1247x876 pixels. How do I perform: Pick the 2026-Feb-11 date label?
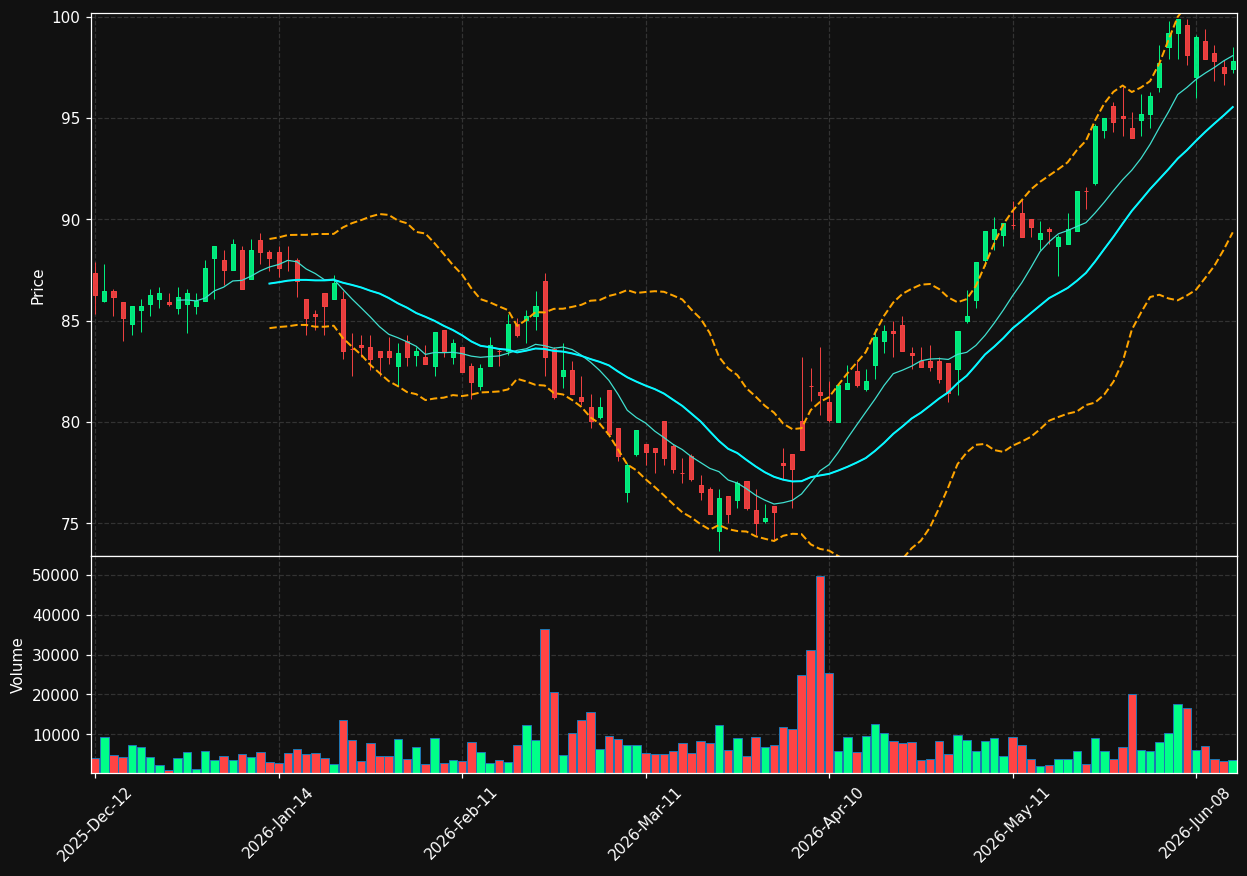461,824
